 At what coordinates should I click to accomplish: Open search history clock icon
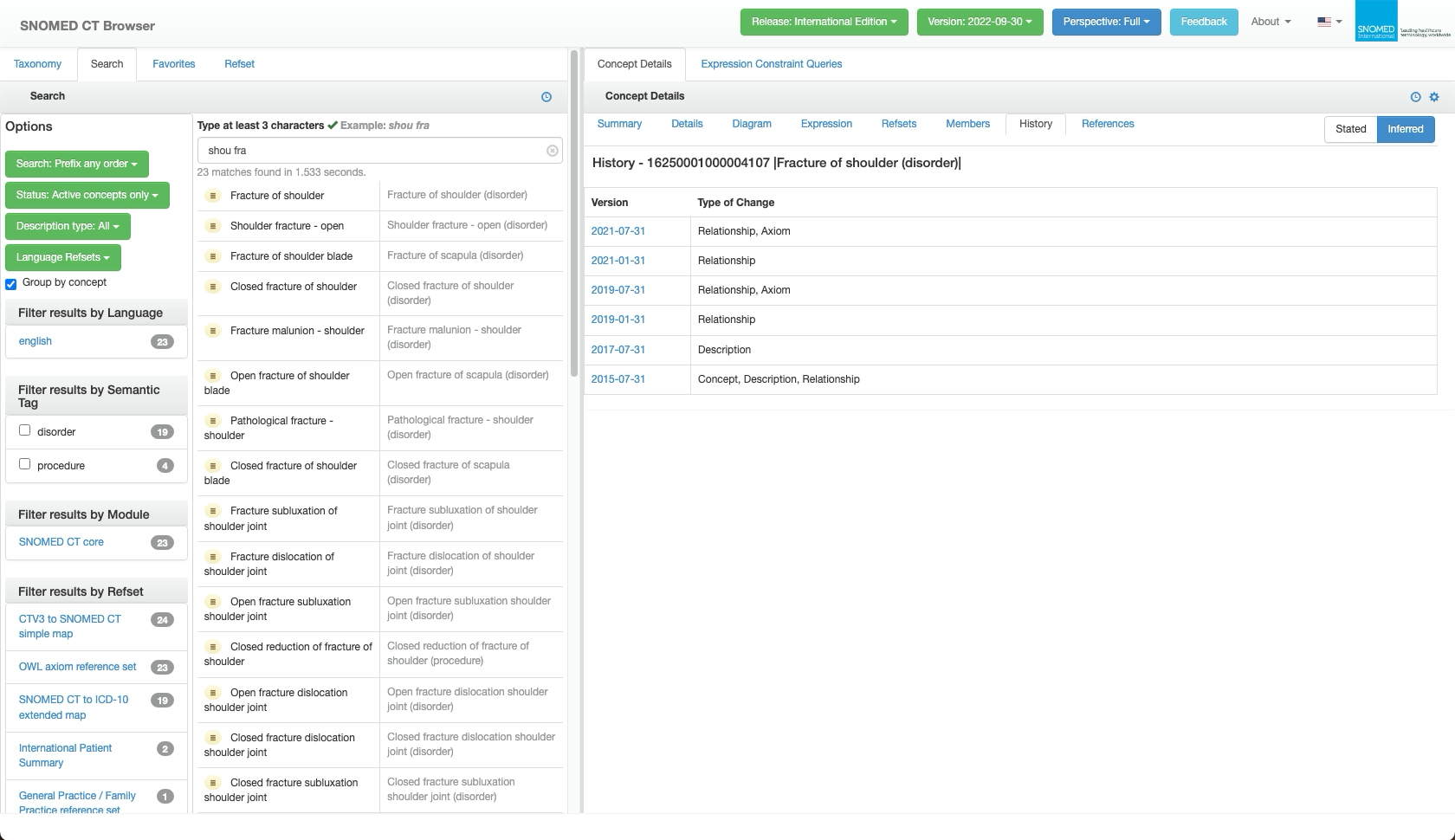(x=546, y=97)
